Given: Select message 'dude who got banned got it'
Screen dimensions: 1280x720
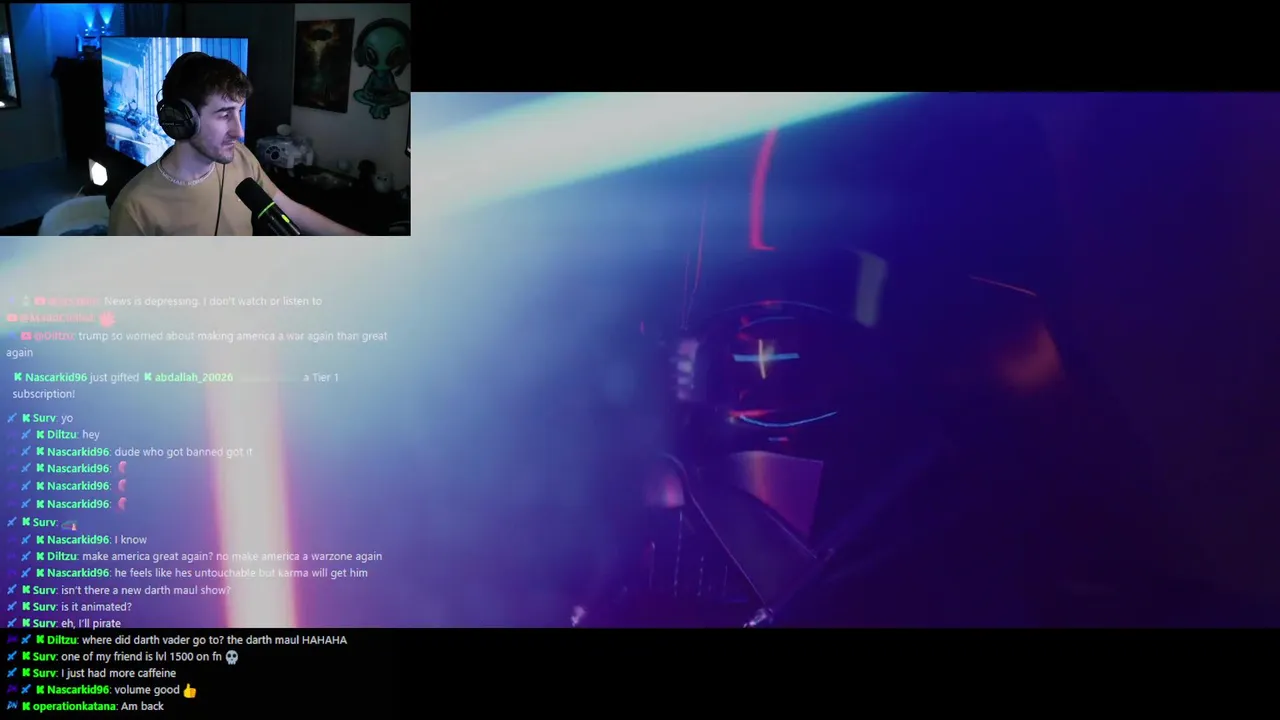Looking at the screenshot, I should pyautogui.click(x=183, y=452).
